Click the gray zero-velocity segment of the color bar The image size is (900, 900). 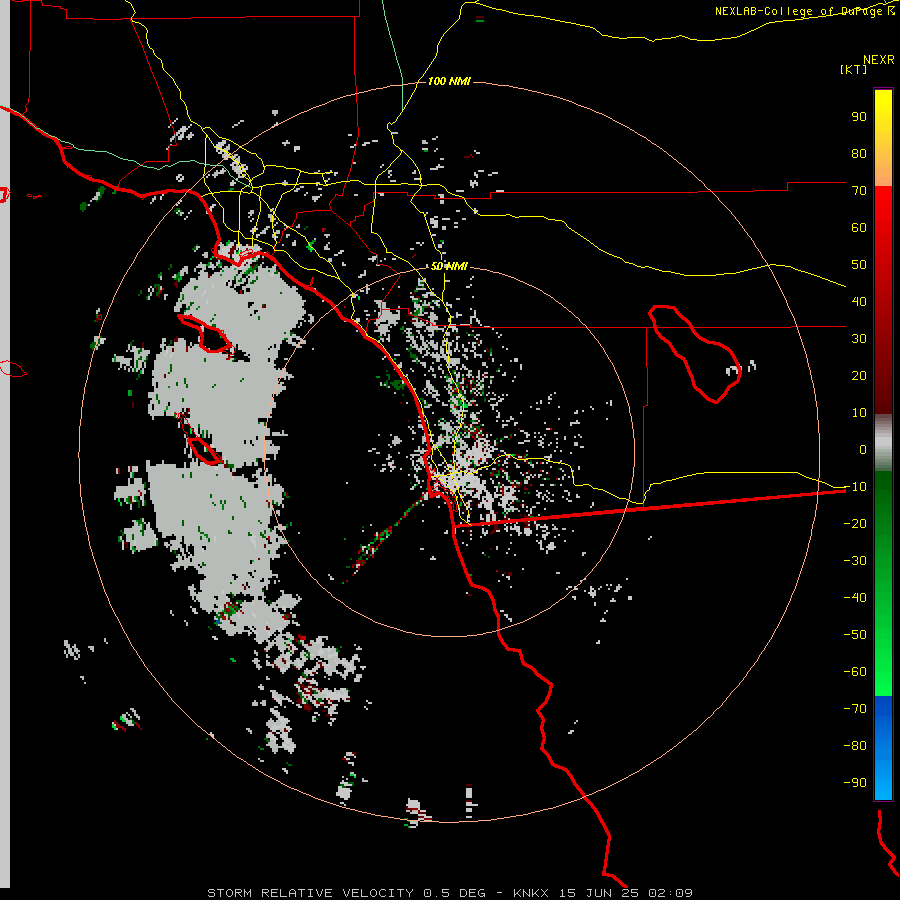coord(883,442)
